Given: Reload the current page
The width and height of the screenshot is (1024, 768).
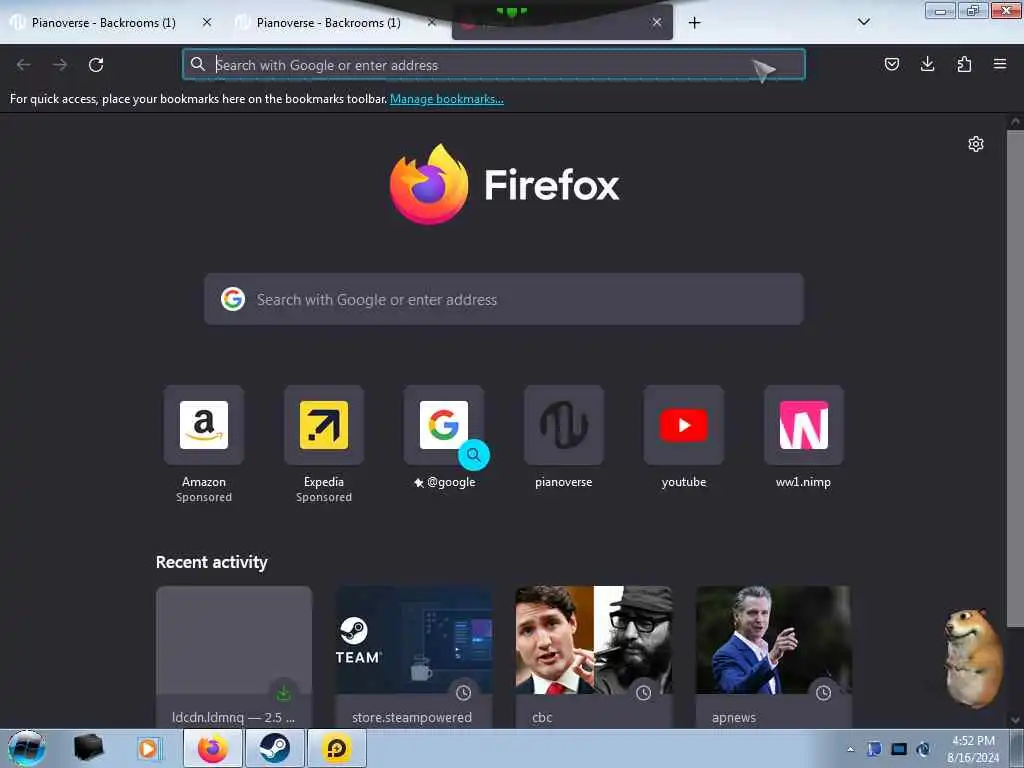Looking at the screenshot, I should tap(96, 65).
